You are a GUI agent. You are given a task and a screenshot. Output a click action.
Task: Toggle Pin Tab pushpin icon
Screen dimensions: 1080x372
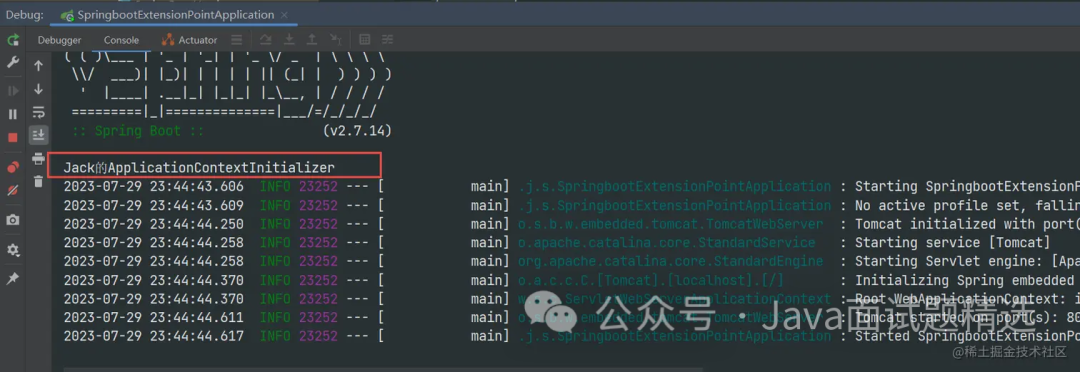13,278
